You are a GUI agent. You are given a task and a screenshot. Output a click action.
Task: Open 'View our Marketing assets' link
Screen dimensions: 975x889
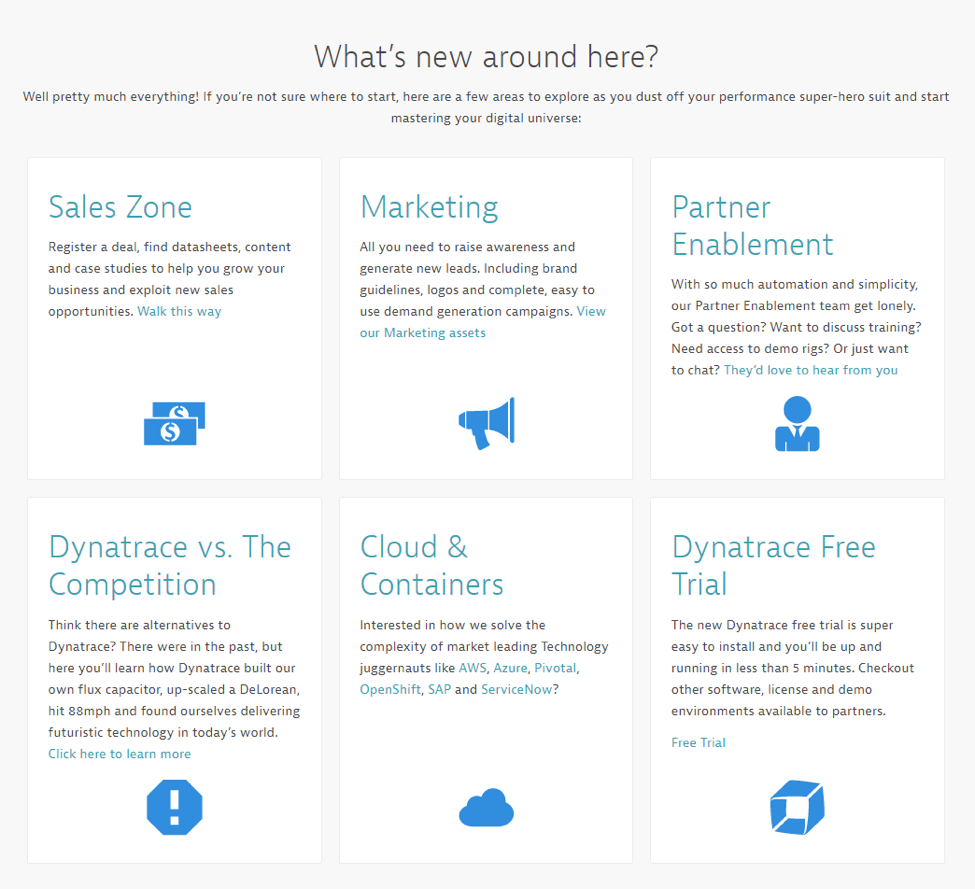[x=483, y=322]
